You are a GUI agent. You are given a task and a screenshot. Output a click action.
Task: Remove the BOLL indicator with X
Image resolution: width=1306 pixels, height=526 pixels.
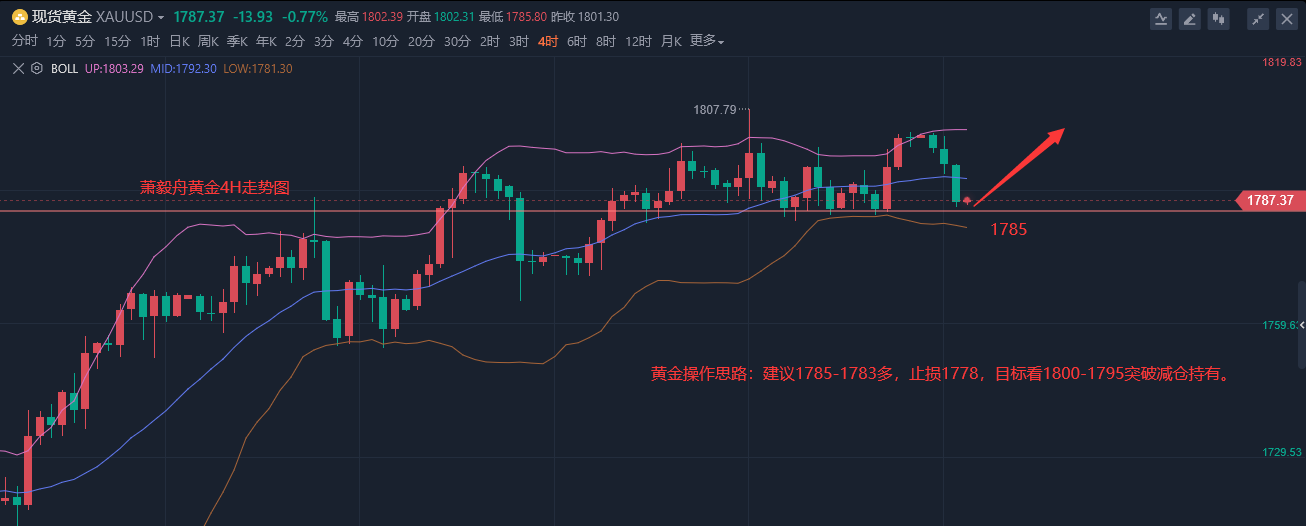[20, 69]
